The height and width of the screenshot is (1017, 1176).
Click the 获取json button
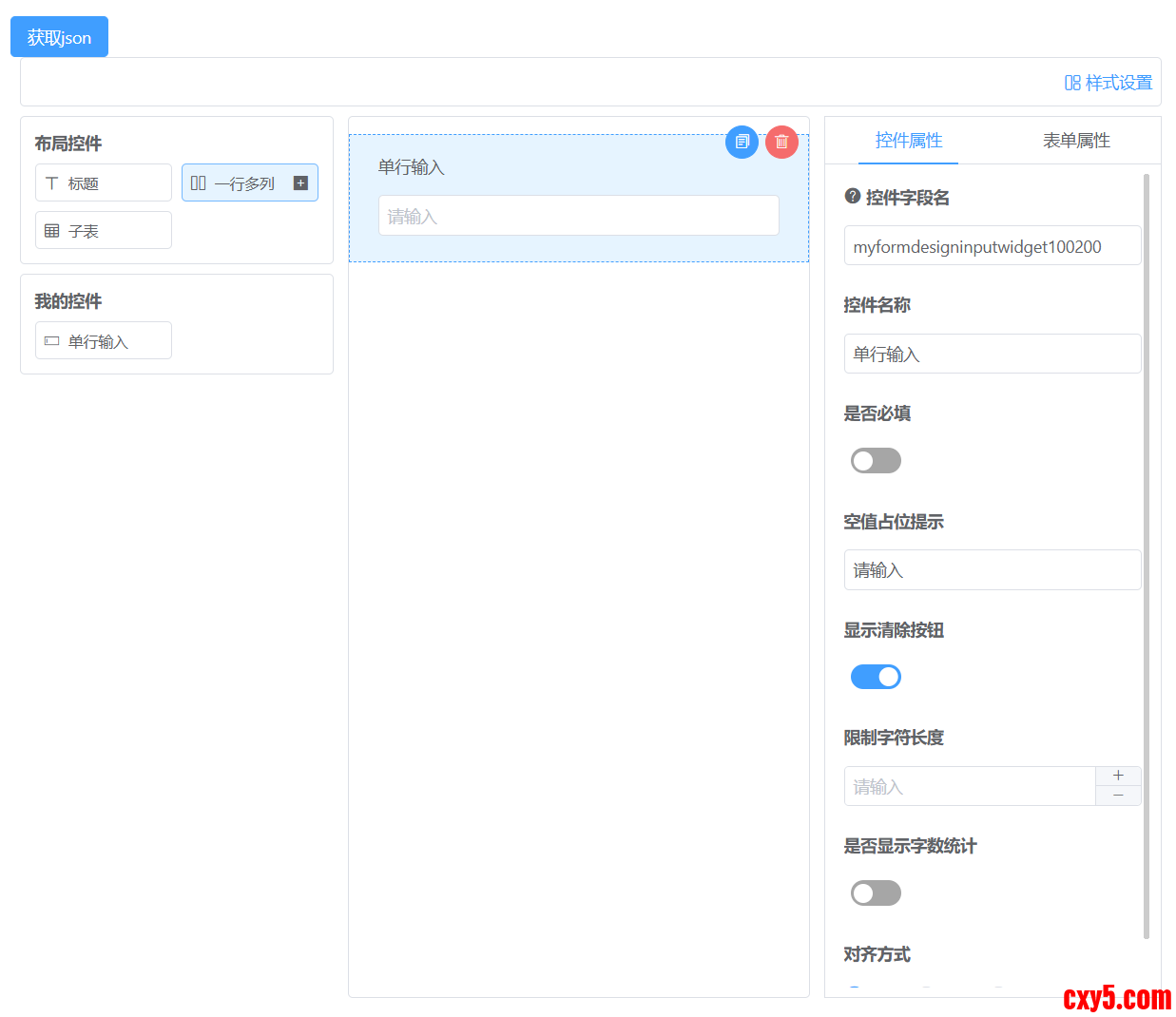point(59,37)
